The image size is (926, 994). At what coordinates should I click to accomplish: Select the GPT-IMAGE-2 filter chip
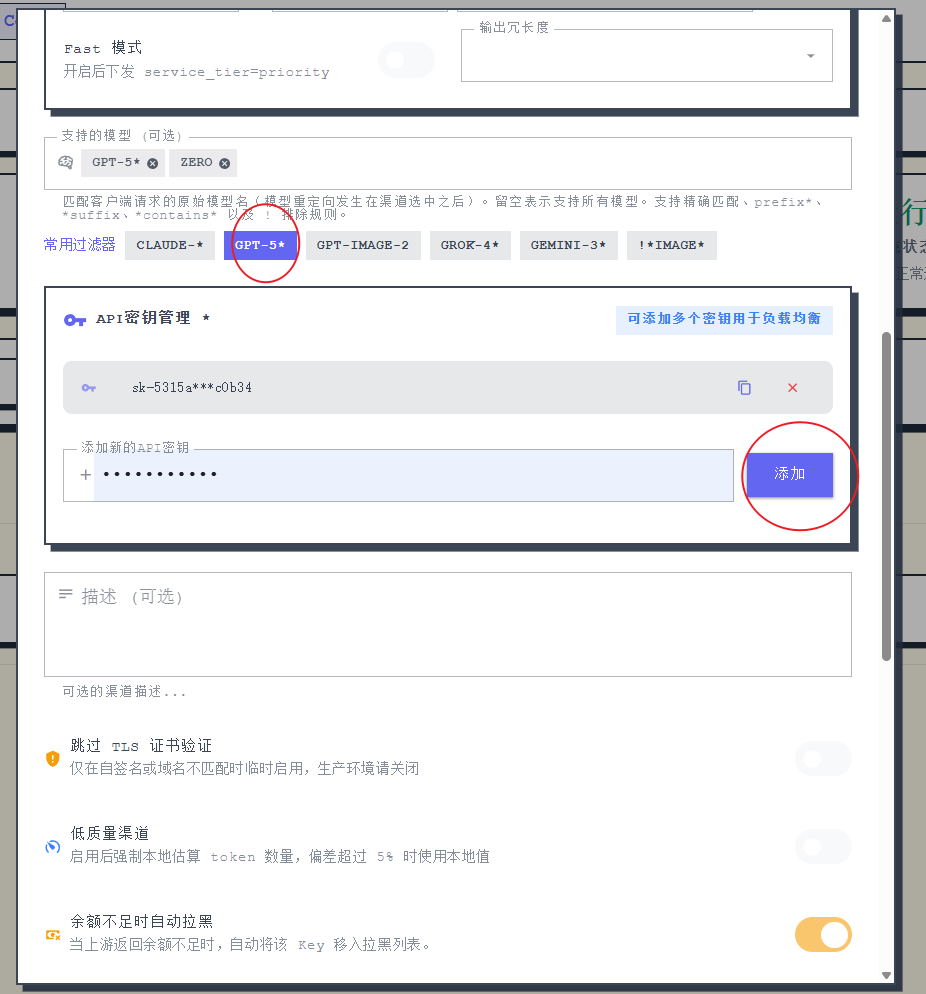pyautogui.click(x=363, y=245)
